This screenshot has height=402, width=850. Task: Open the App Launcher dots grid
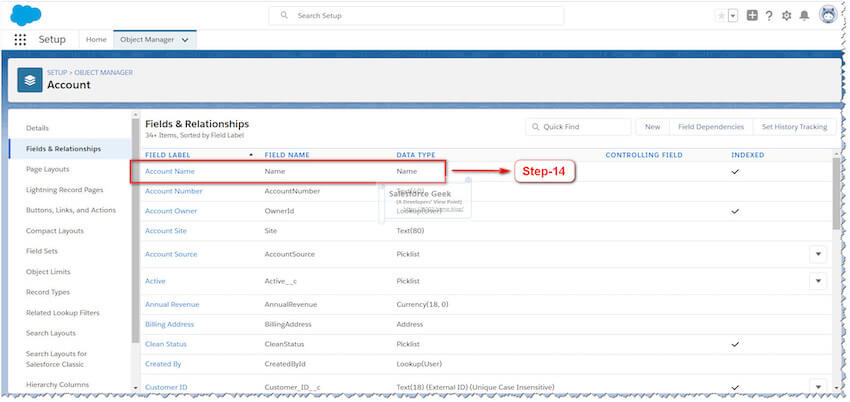click(x=20, y=40)
